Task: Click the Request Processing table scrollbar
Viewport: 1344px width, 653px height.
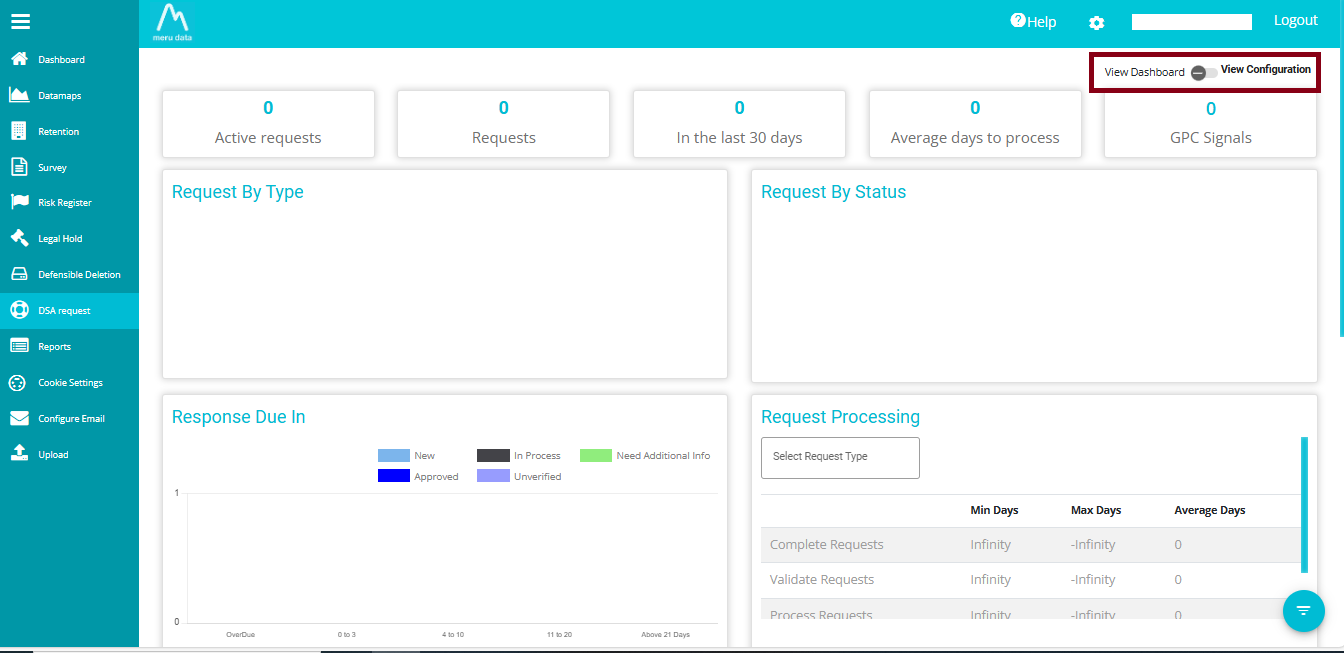Action: (x=1303, y=504)
